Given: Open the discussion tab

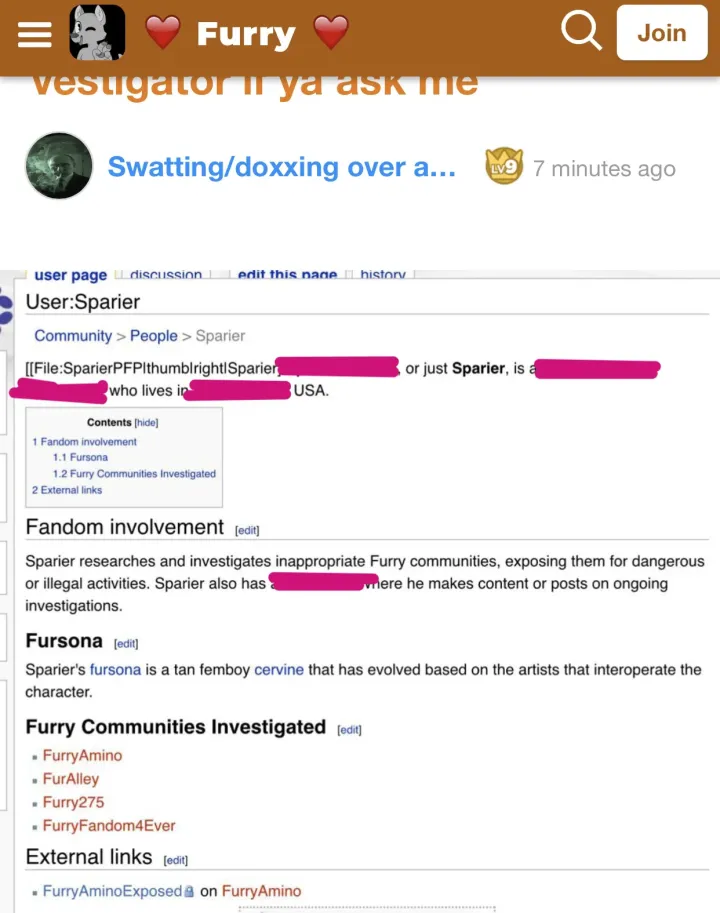Looking at the screenshot, I should click(165, 275).
